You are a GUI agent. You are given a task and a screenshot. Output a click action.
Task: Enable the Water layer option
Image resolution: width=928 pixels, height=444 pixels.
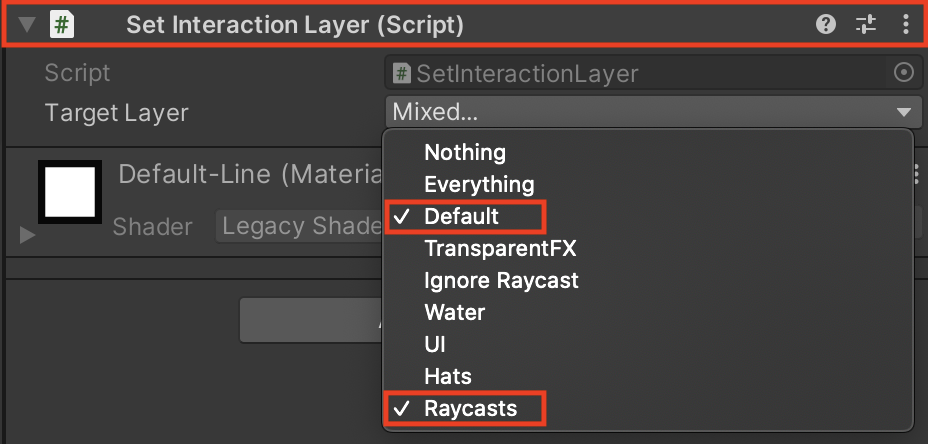[454, 312]
